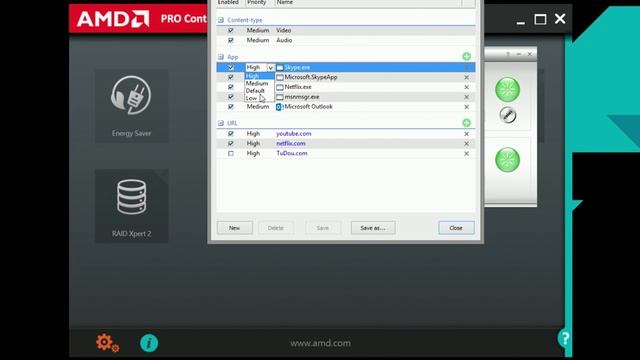Screen dimensions: 640x360
Task: Click Medium priority of Video row
Action: [x=258, y=30]
